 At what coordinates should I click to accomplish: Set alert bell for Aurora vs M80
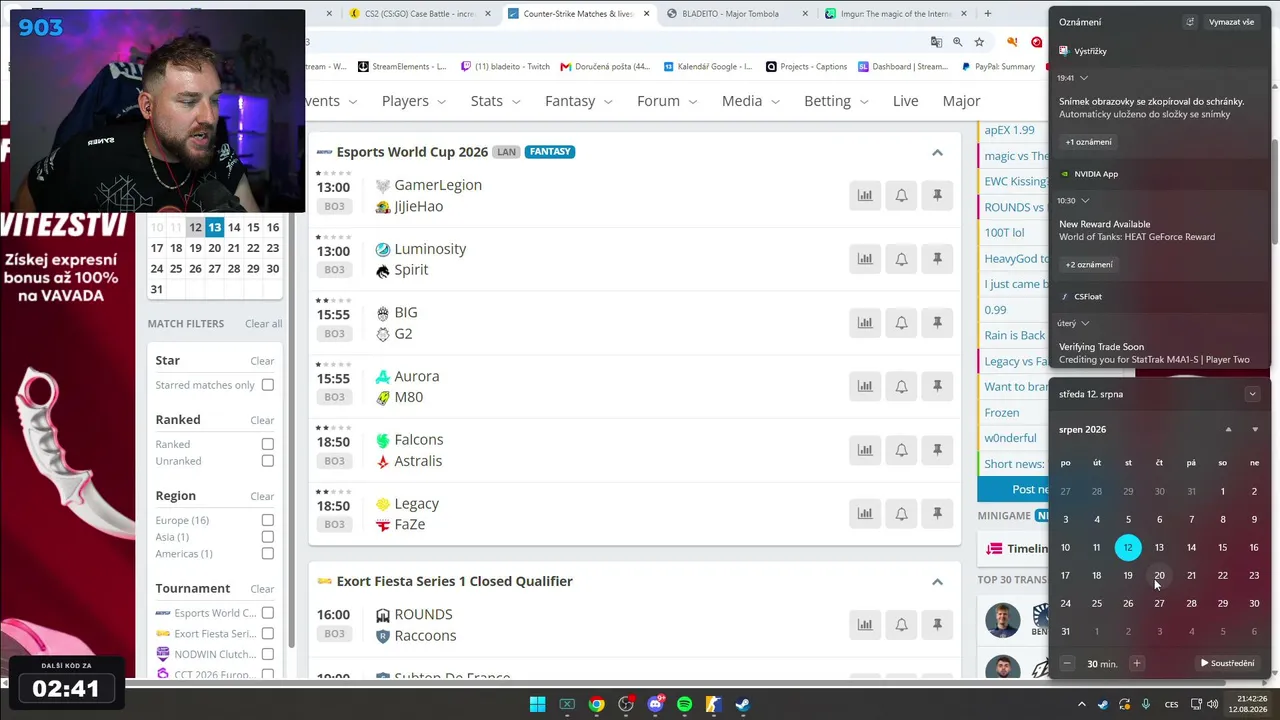point(901,386)
